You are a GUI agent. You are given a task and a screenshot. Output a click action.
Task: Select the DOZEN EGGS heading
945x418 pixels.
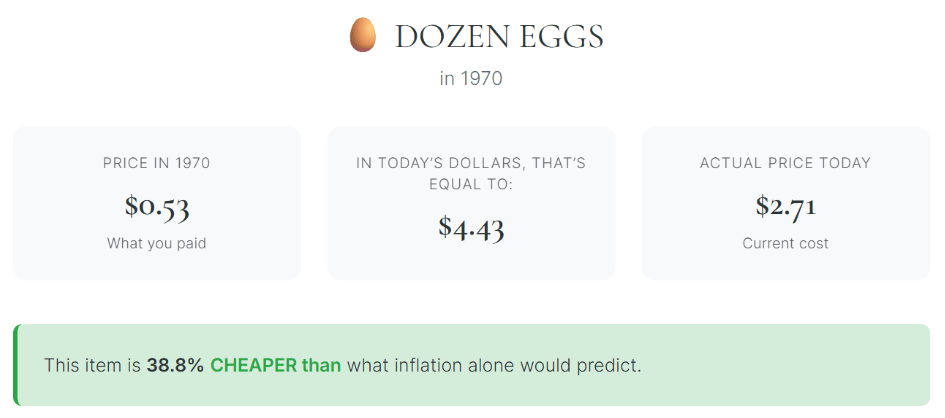[x=499, y=37]
